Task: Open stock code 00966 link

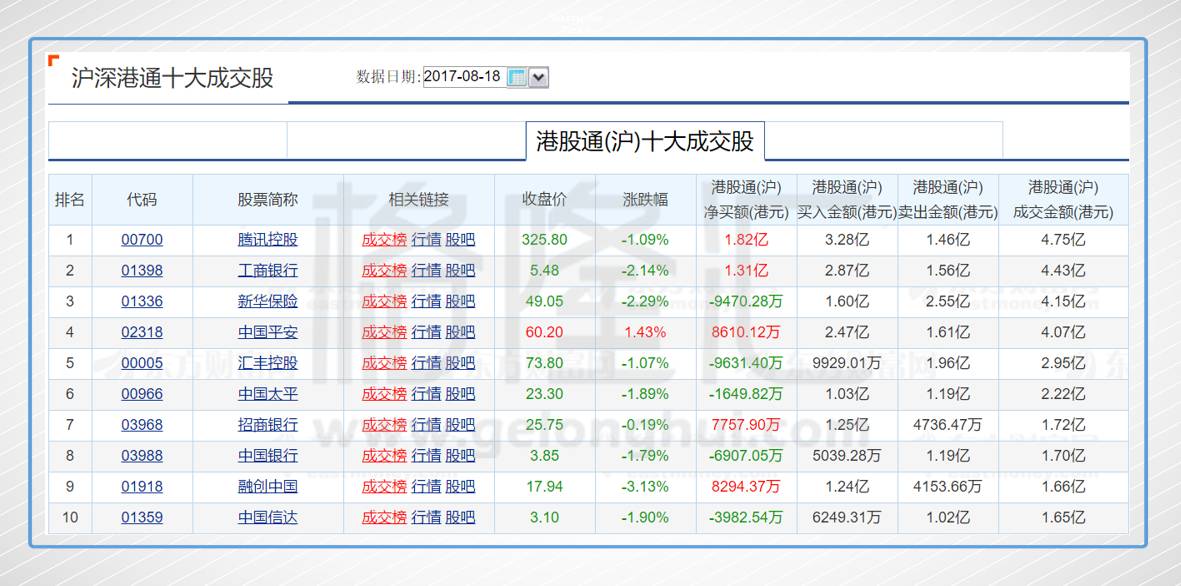Action: pyautogui.click(x=142, y=394)
